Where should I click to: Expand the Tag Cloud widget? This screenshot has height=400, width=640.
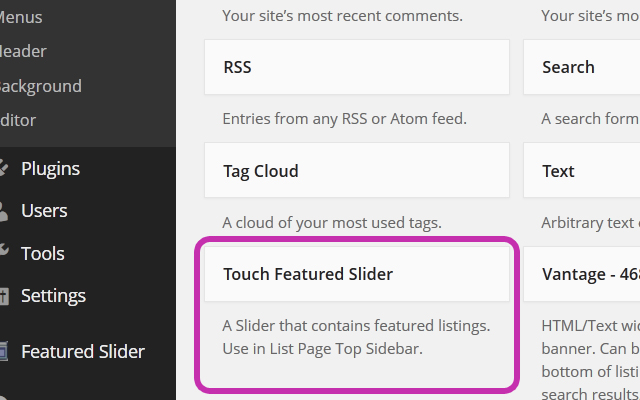[x=357, y=170]
